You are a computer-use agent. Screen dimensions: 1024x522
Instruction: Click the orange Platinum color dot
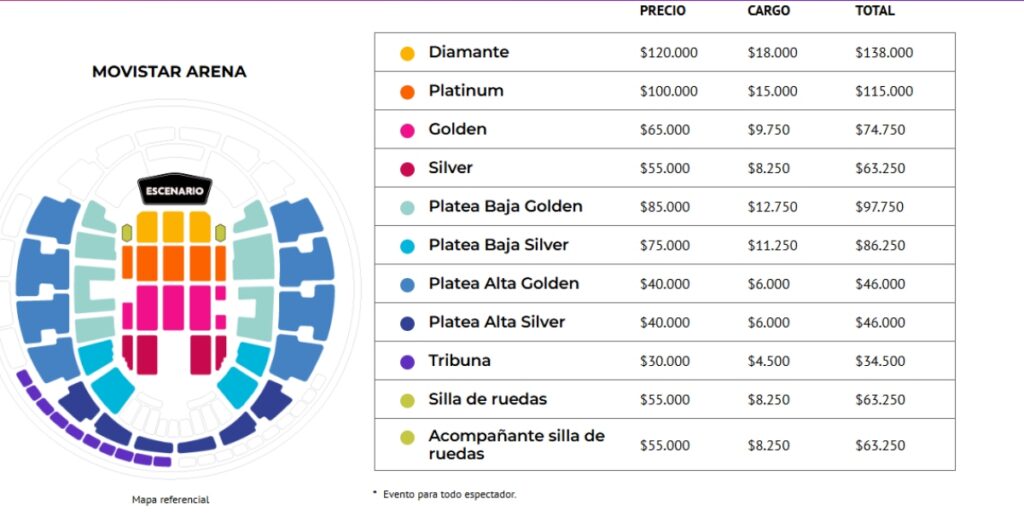pyautogui.click(x=408, y=92)
